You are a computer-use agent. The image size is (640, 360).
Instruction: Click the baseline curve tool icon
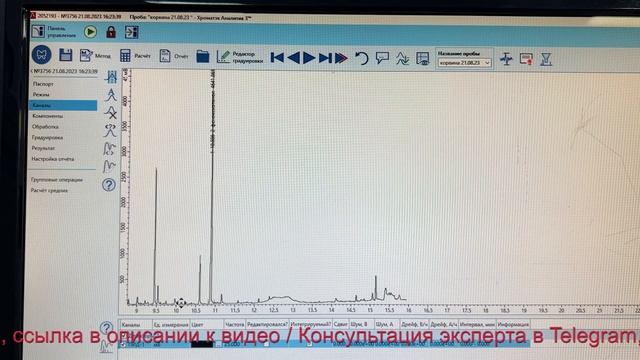coord(109,166)
